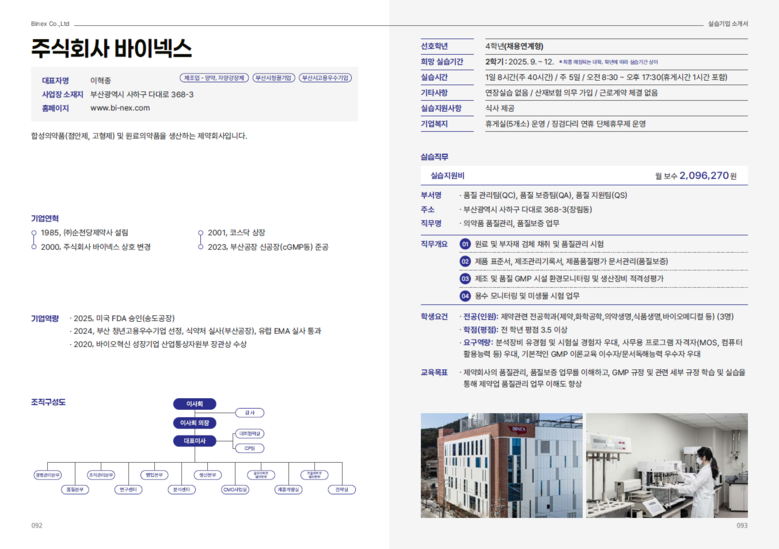Click the 2001 코스닥 상장 timeline dot
Image resolution: width=779 pixels, height=549 pixels.
point(201,233)
